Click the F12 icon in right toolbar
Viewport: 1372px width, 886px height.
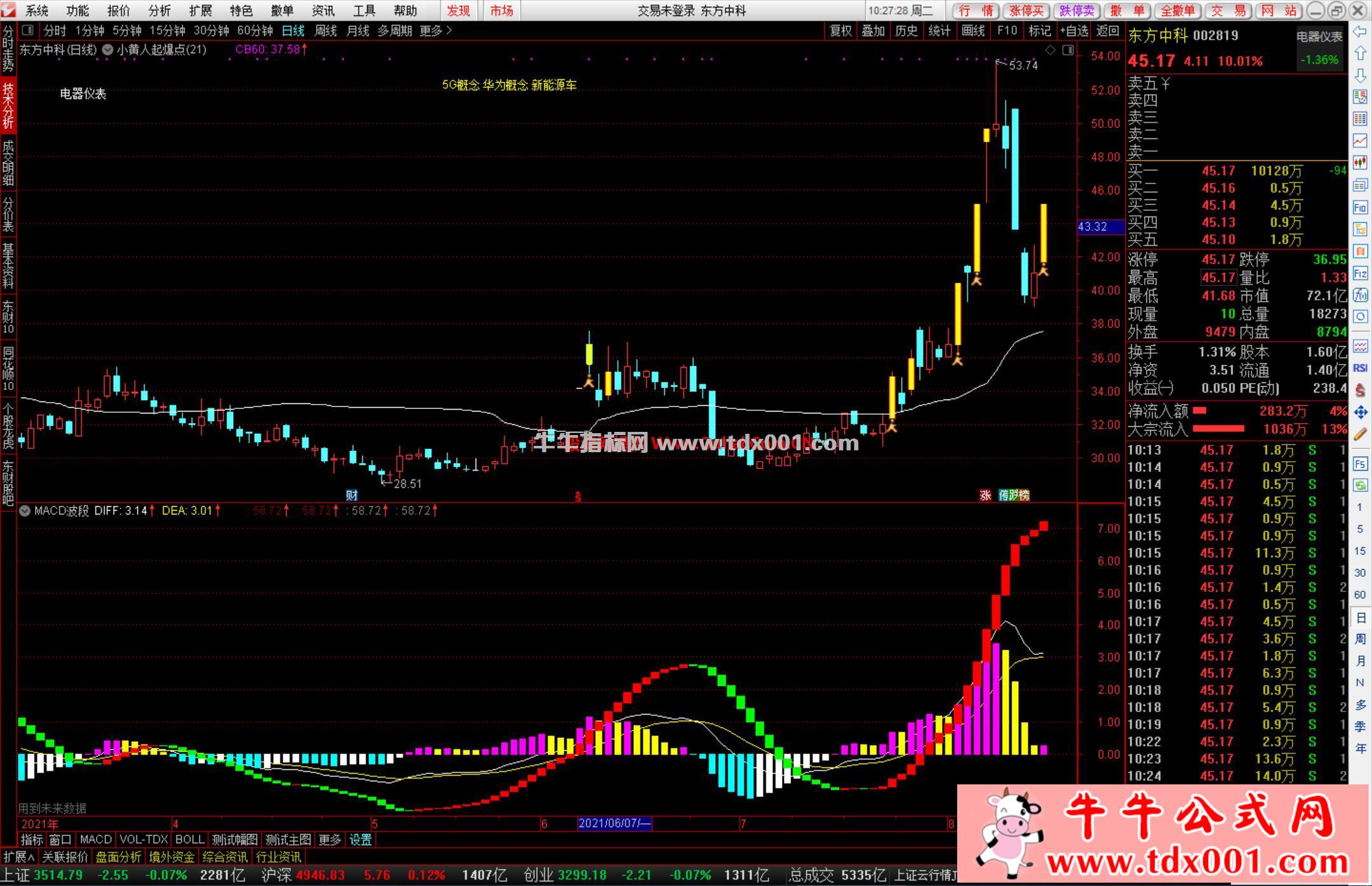(x=1360, y=274)
